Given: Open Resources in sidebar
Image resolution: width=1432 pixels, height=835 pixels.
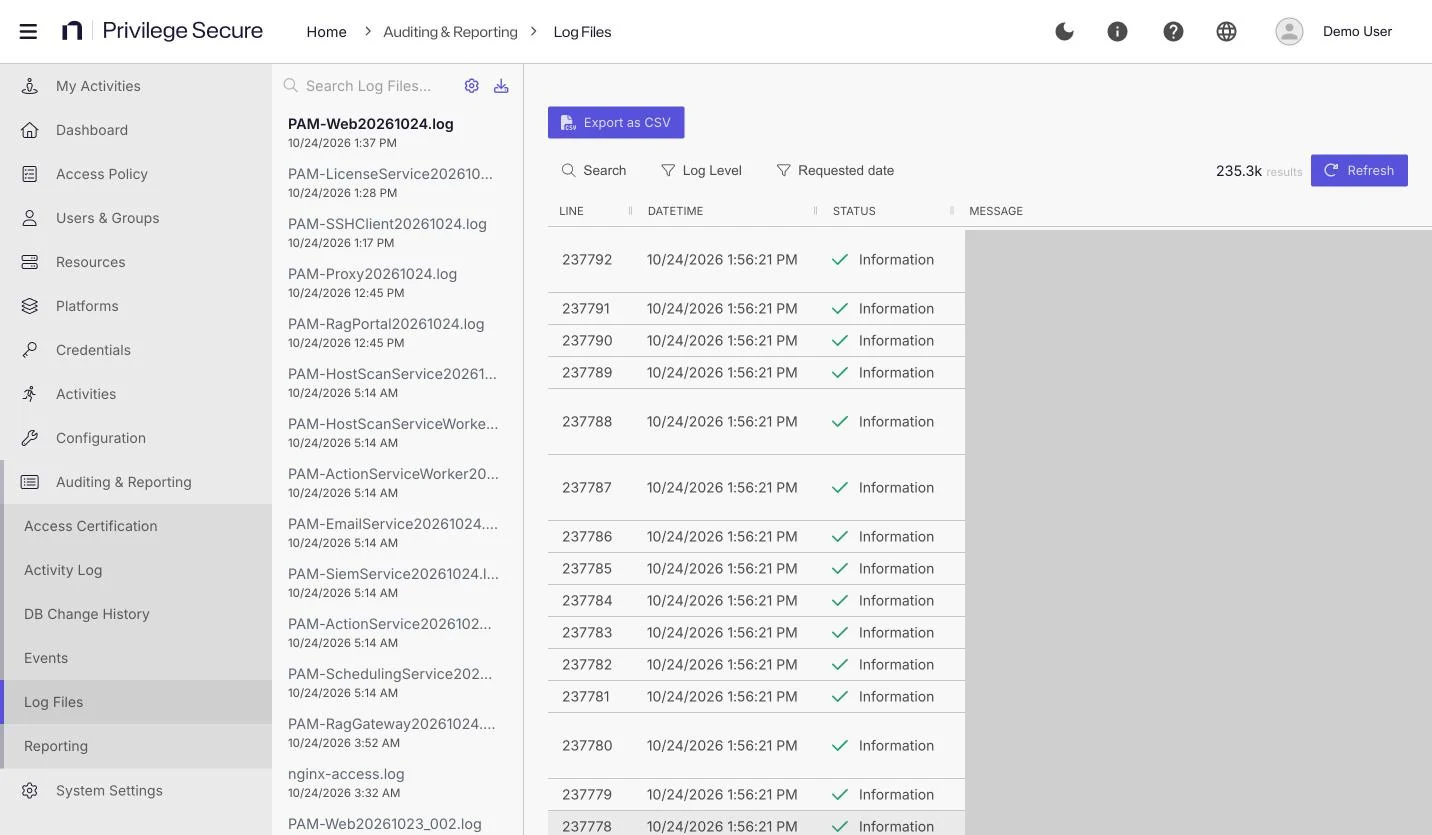Looking at the screenshot, I should click(x=136, y=262).
